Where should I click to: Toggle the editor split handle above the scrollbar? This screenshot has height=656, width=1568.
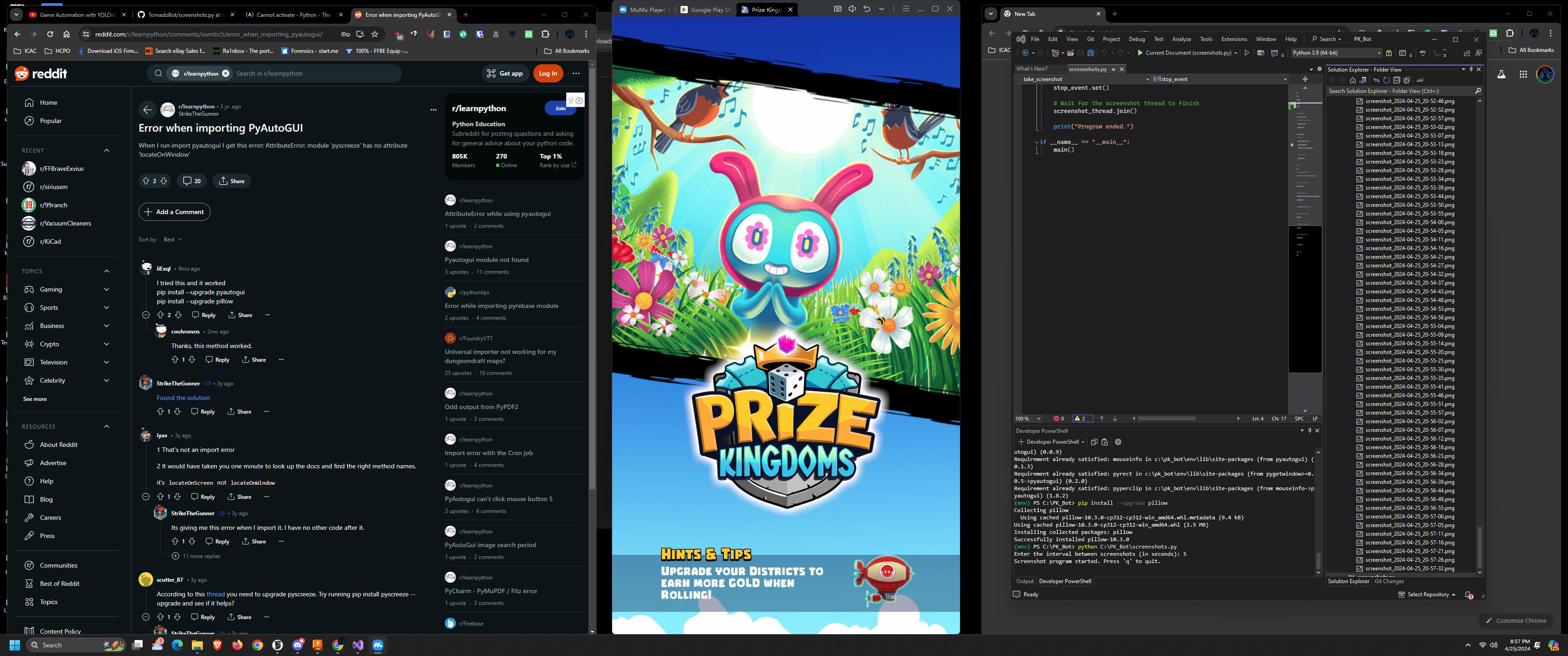pyautogui.click(x=1305, y=79)
